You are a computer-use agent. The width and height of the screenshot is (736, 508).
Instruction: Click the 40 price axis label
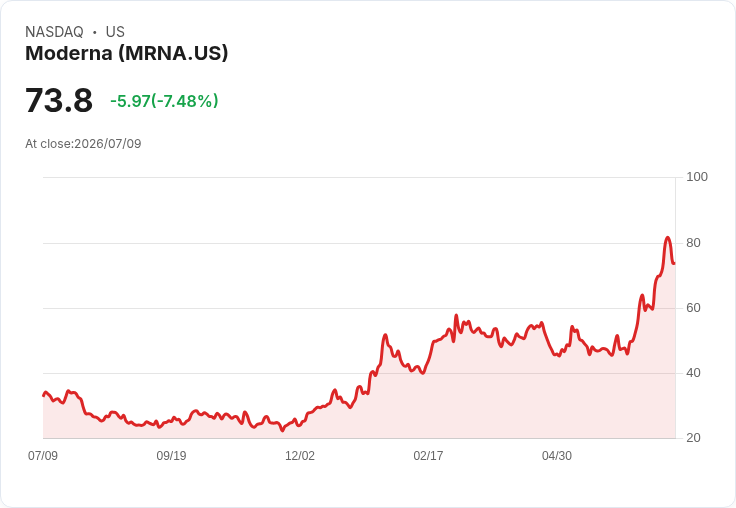(693, 373)
